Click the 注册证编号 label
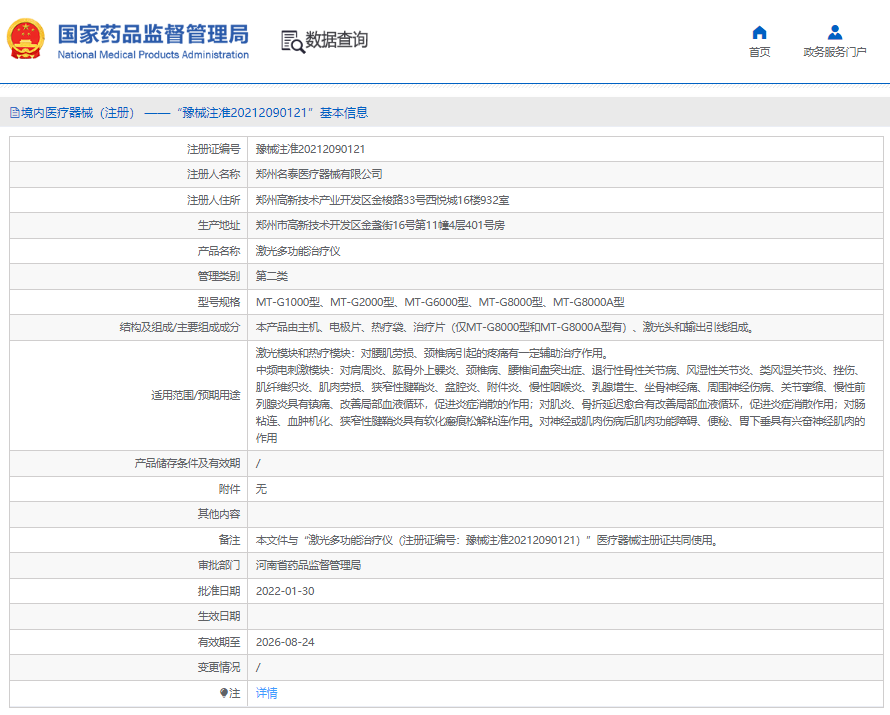890x715 pixels. tap(213, 149)
